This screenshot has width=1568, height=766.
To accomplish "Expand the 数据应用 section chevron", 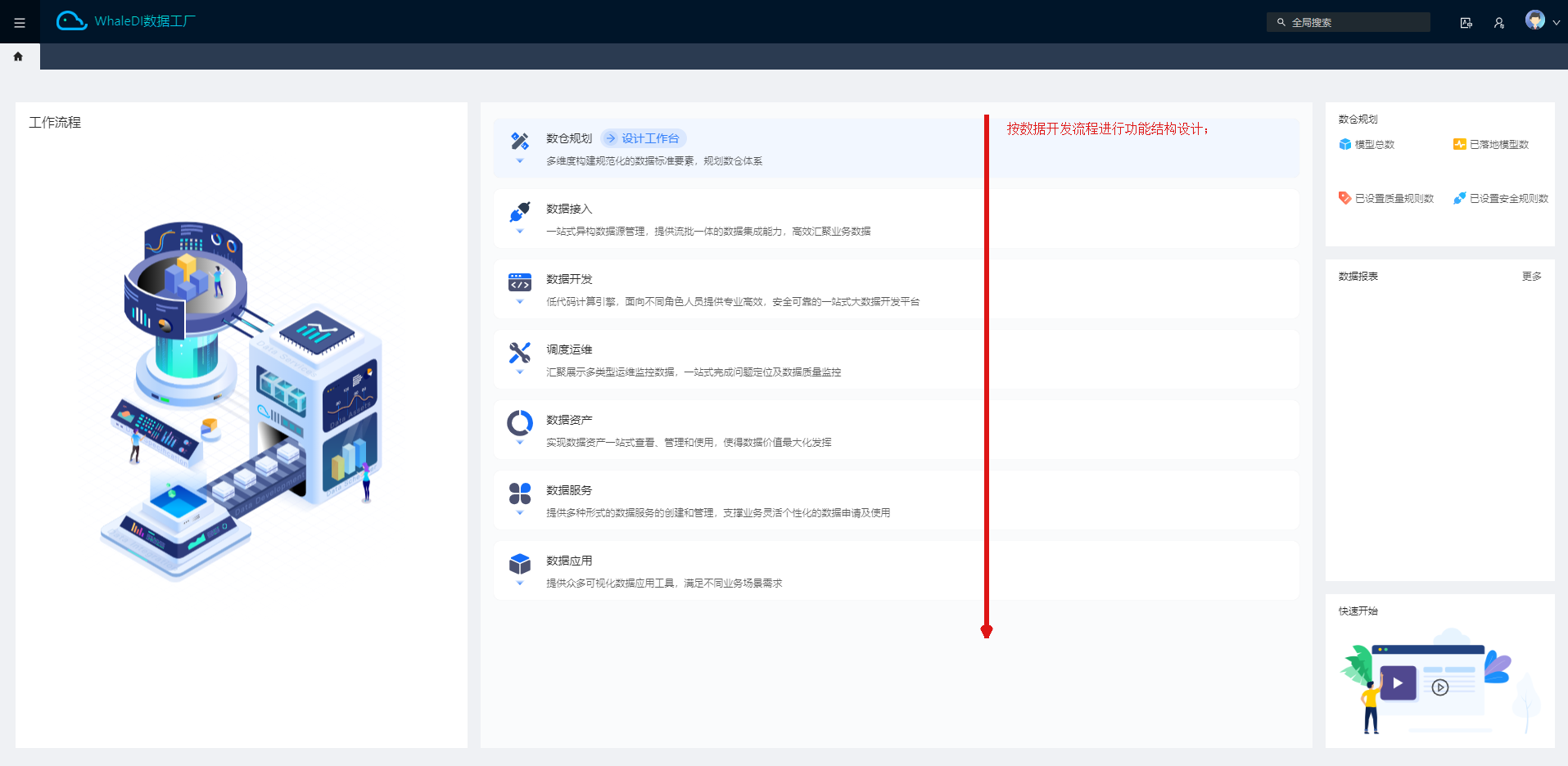I will click(520, 584).
